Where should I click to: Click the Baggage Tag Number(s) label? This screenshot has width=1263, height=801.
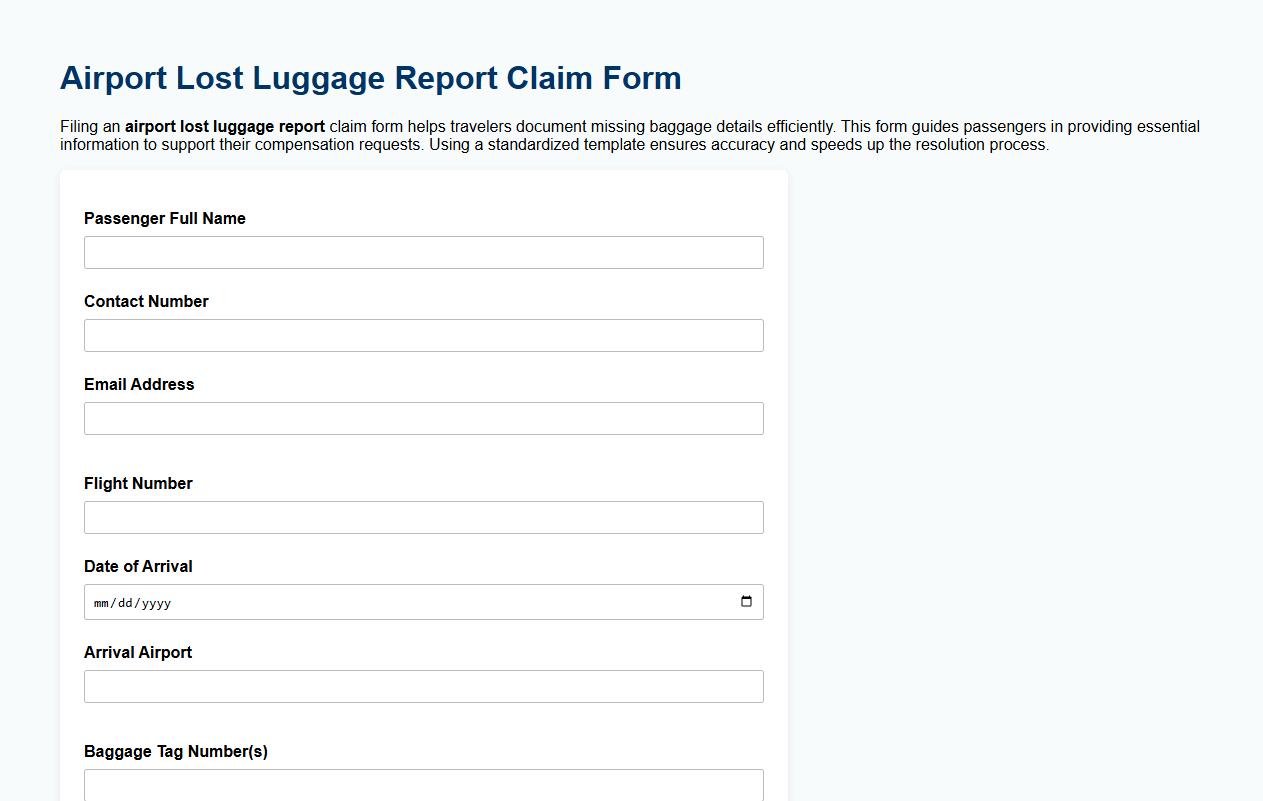point(176,751)
